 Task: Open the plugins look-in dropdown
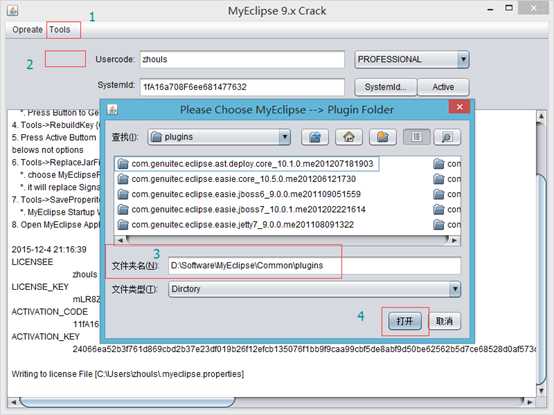click(x=219, y=137)
